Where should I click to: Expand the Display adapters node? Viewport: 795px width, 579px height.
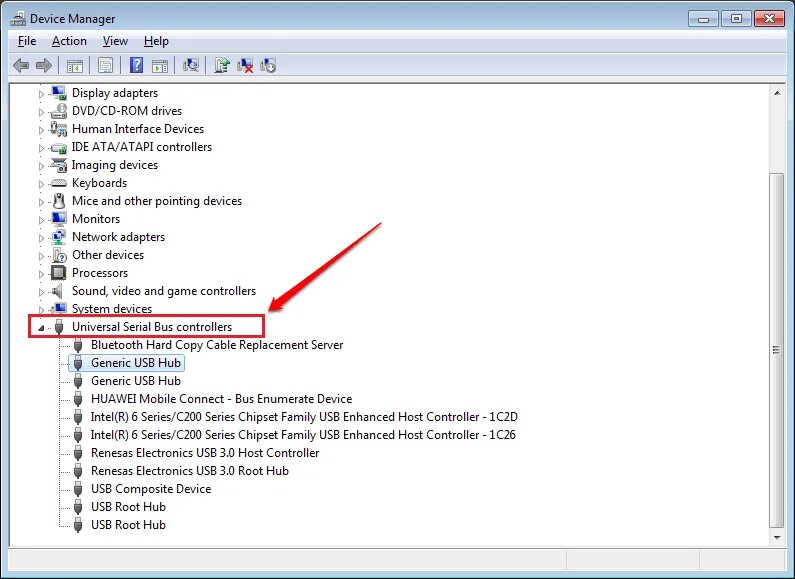tap(41, 94)
